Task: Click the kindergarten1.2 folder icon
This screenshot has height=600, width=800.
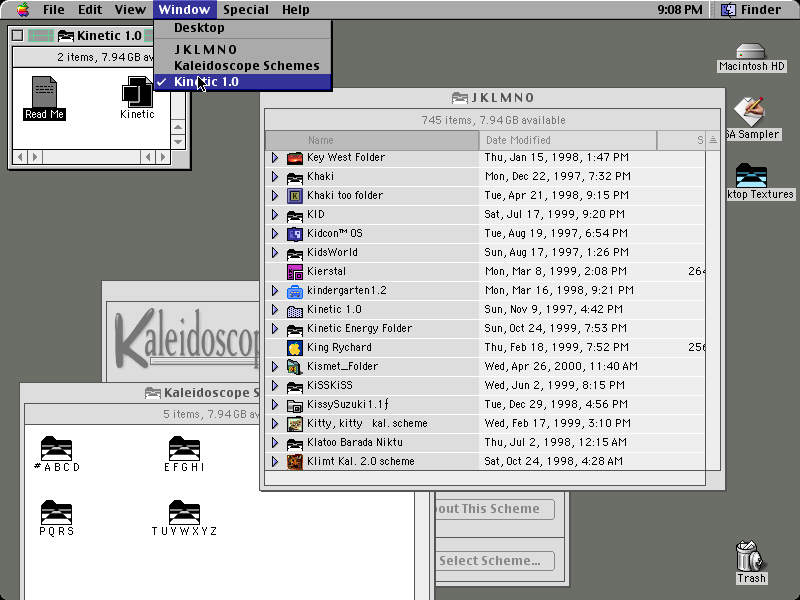Action: click(295, 291)
